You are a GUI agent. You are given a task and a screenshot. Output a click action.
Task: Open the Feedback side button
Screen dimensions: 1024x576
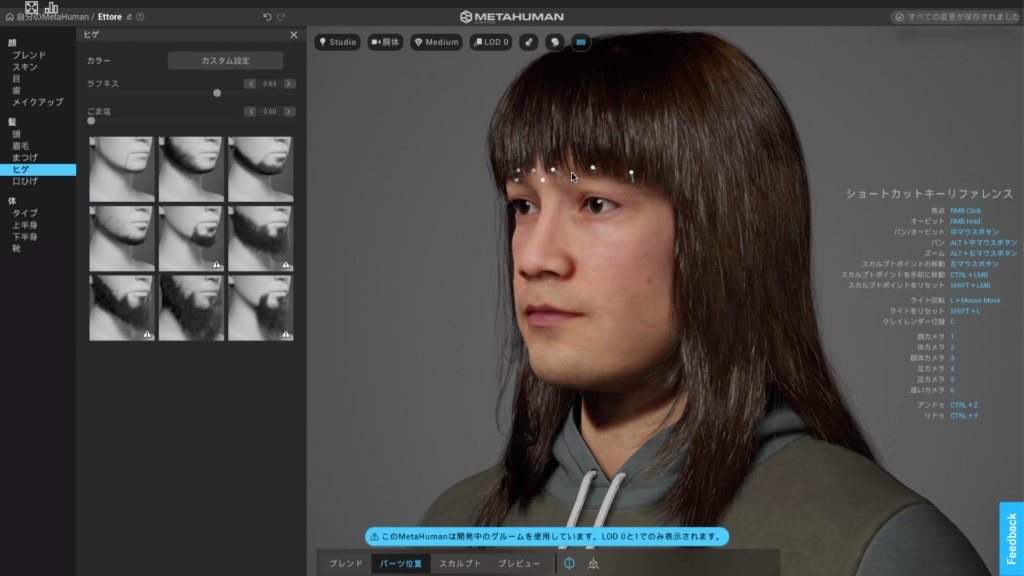click(1012, 539)
